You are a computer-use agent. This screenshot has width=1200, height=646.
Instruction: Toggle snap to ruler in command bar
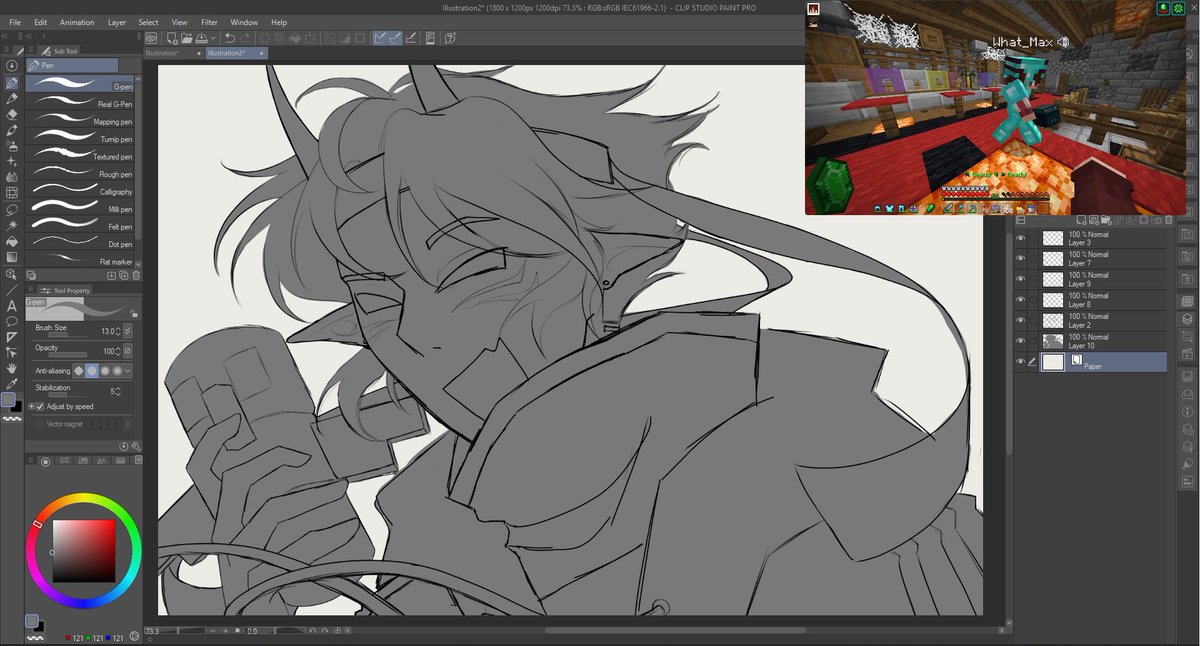pos(381,38)
